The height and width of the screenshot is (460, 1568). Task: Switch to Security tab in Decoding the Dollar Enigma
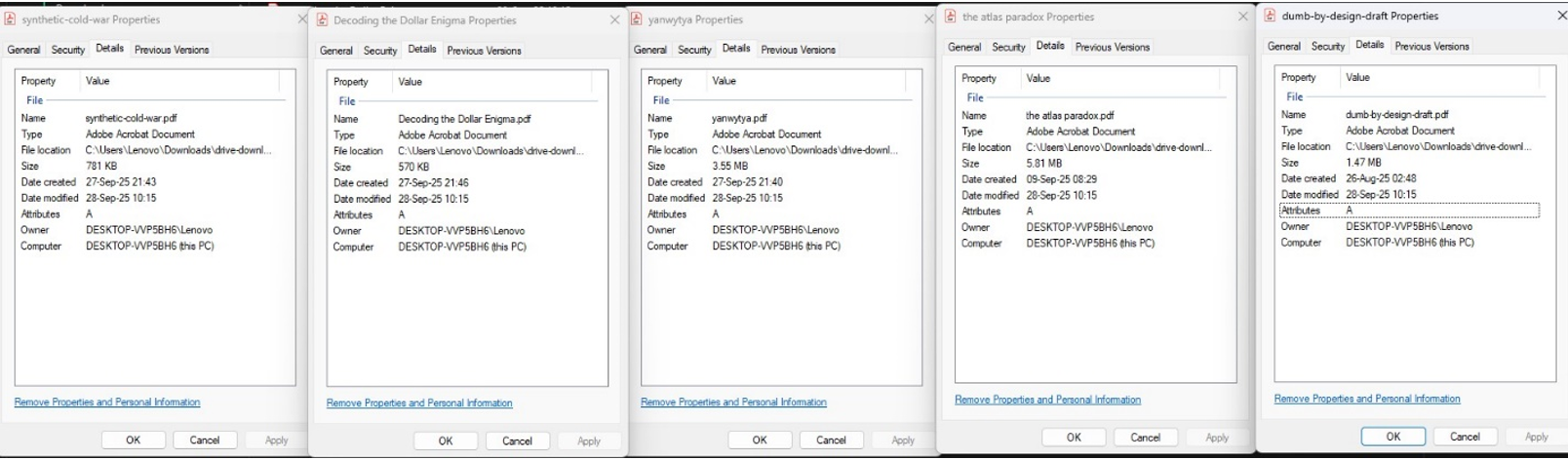380,51
